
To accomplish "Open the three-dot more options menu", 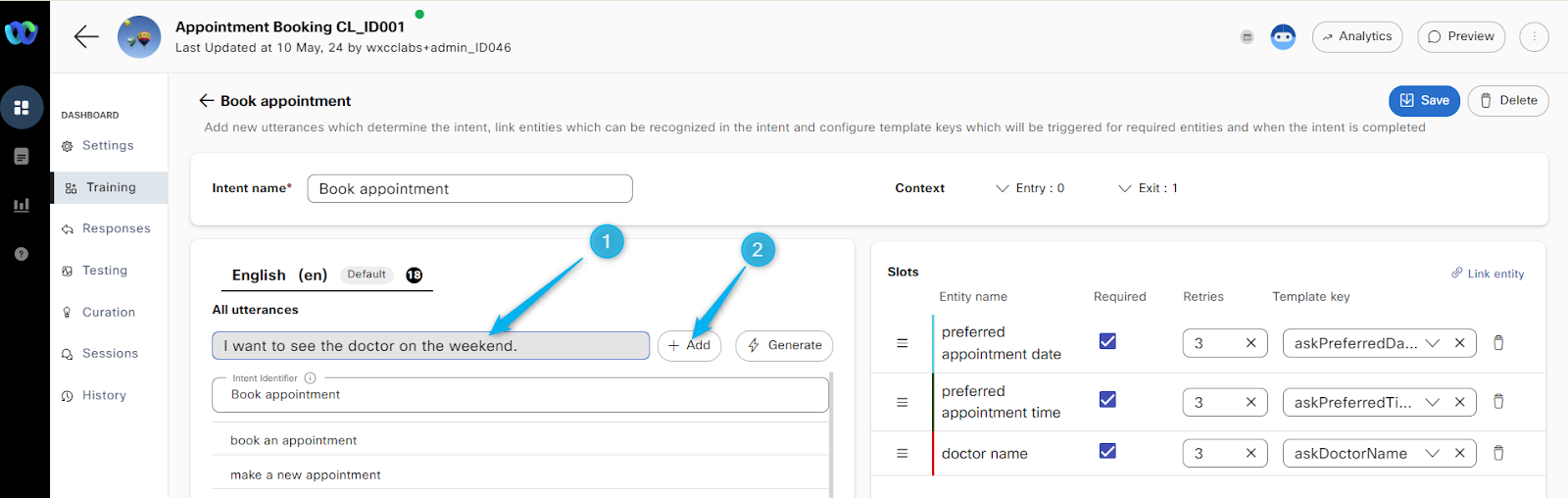I will [x=1534, y=37].
